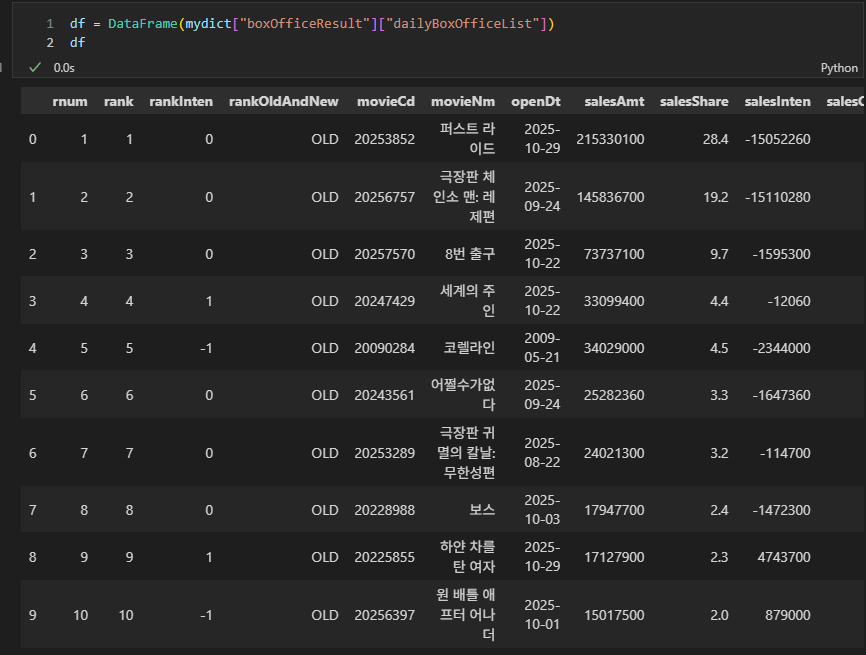Click the green cell execution checkmark
The width and height of the screenshot is (866, 655).
coord(35,67)
